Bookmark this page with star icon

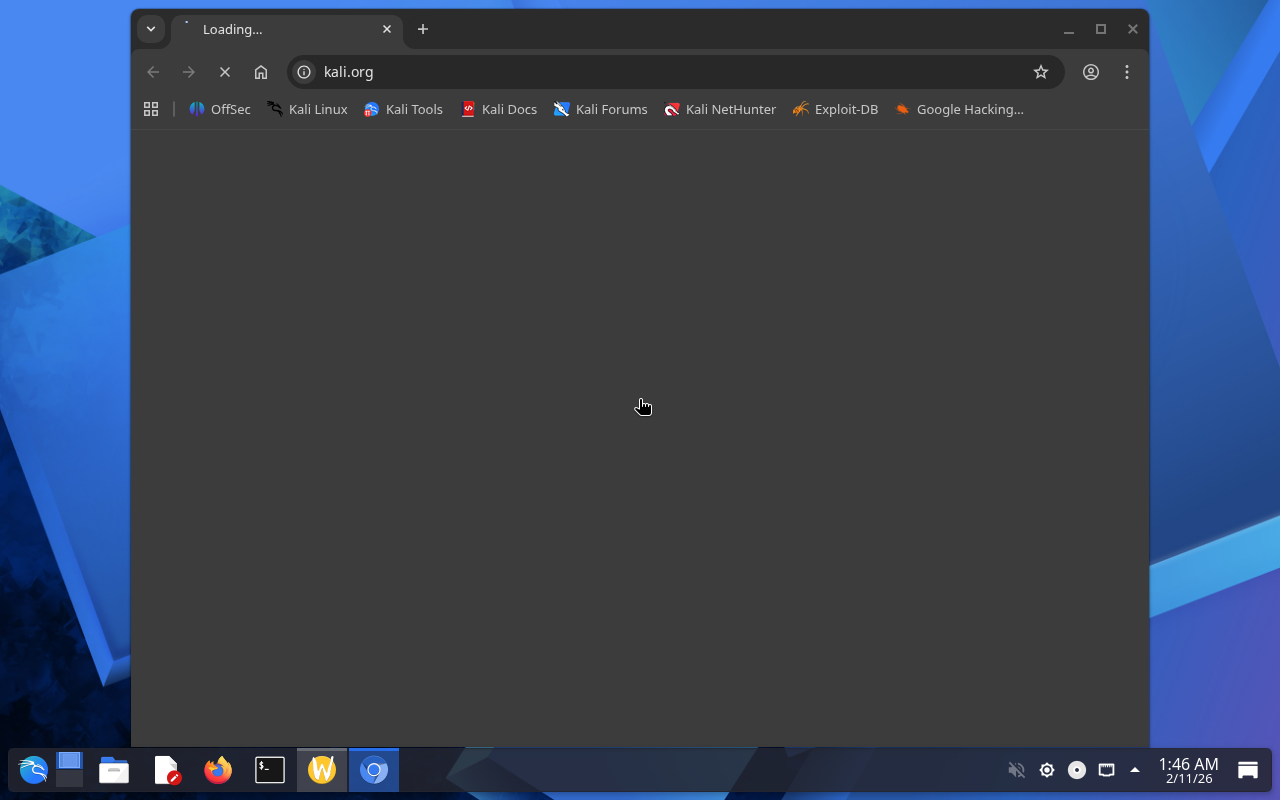pyautogui.click(x=1040, y=72)
